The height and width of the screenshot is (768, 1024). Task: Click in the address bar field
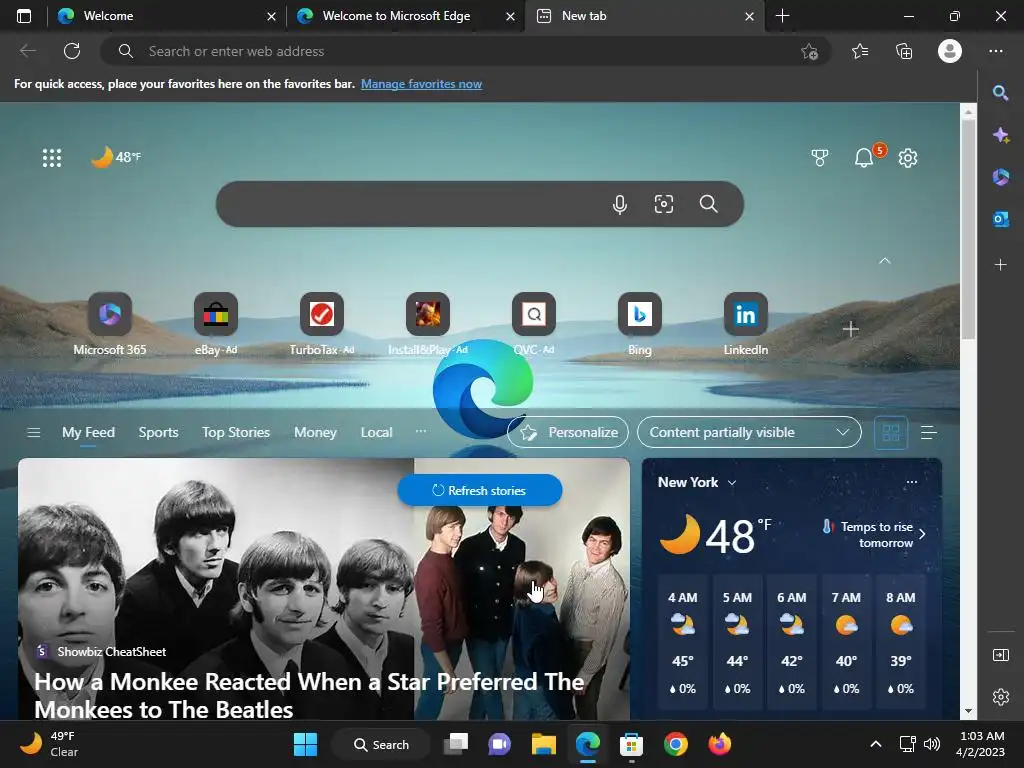(466, 51)
